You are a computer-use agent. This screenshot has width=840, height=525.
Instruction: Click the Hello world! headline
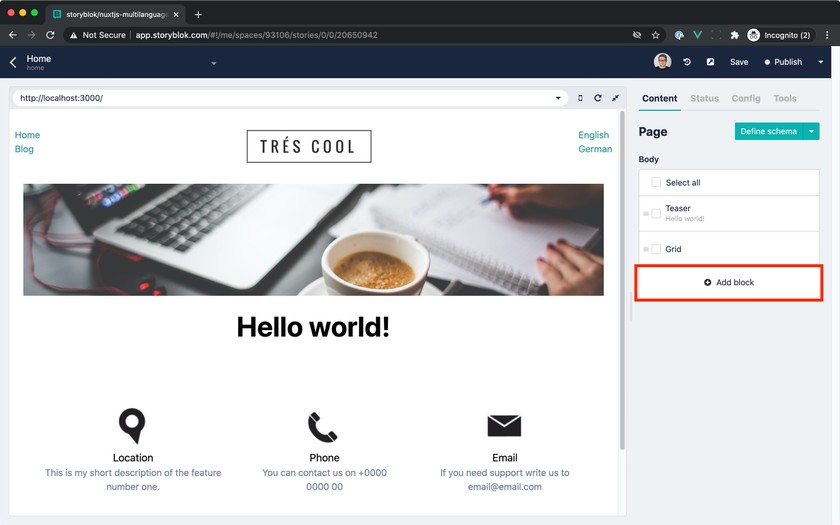[x=313, y=327]
